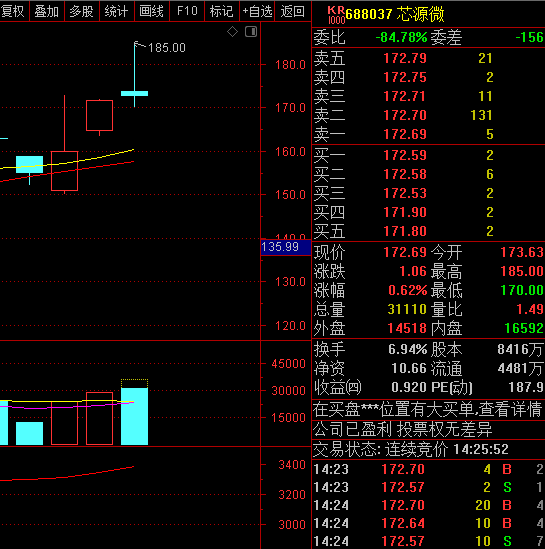Activate the 画线 drawing tool
Screen dimensions: 545x549
click(152, 11)
